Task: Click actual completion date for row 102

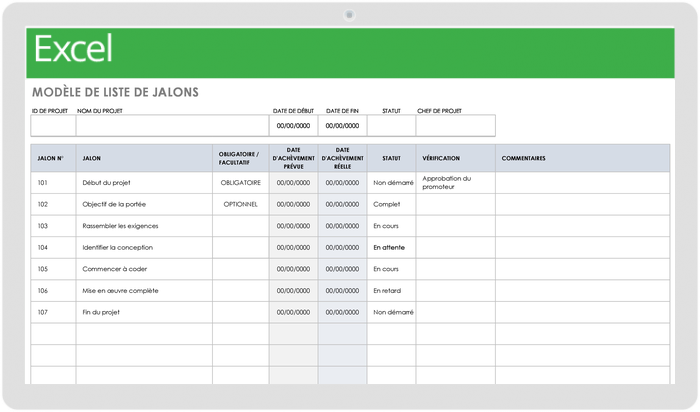Action: [342, 204]
